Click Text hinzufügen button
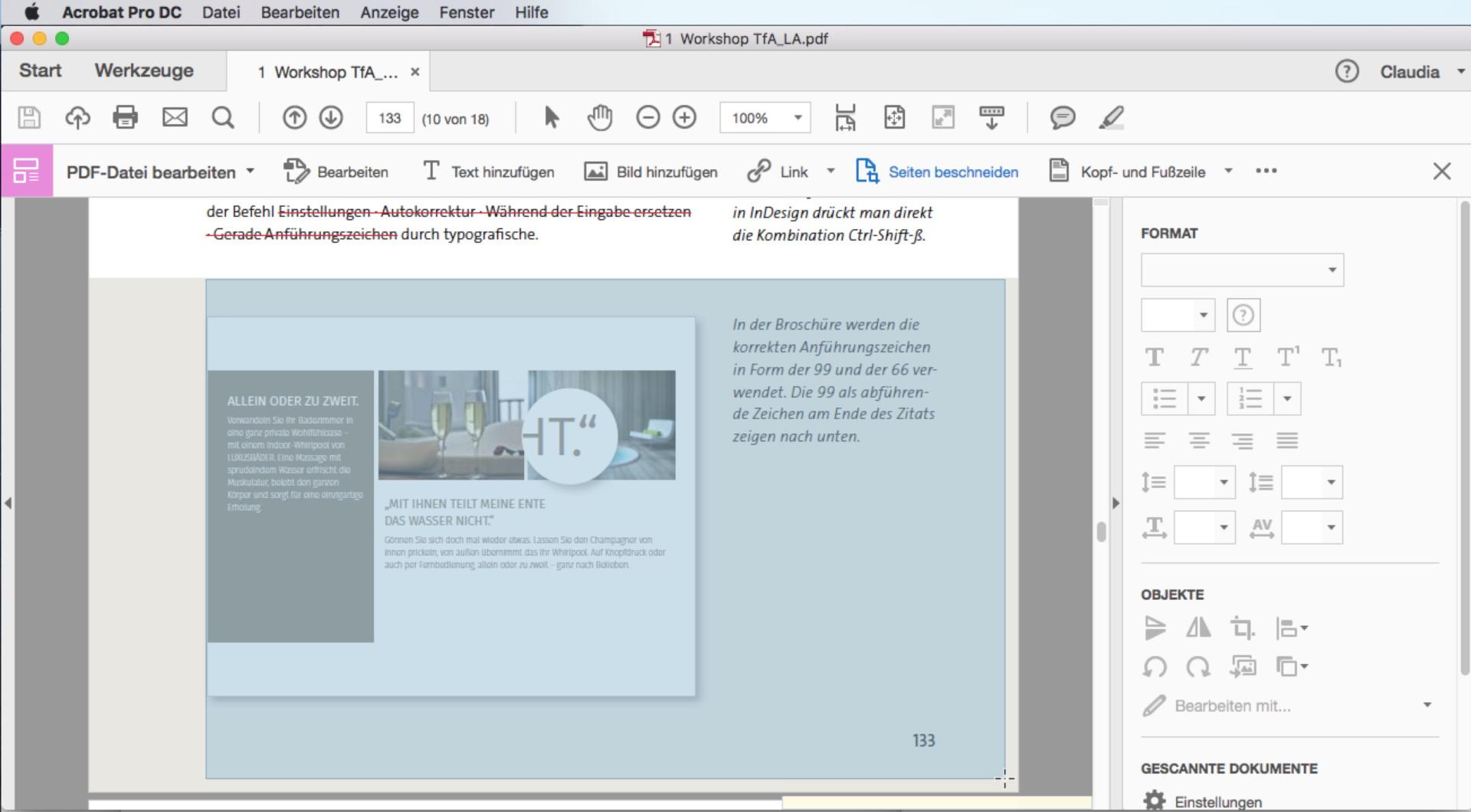The image size is (1471, 812). [489, 172]
